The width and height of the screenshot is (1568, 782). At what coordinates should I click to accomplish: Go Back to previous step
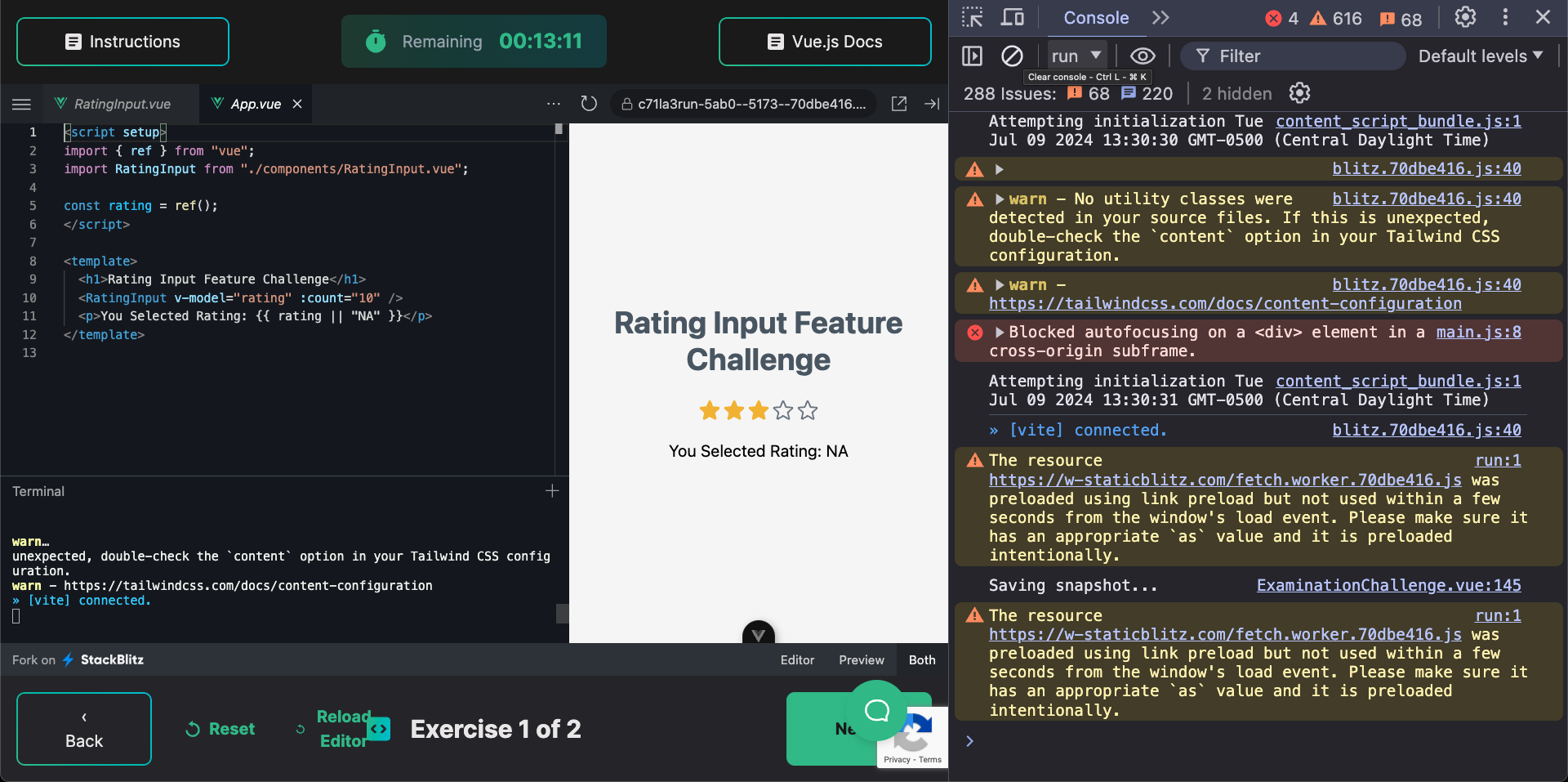coord(84,729)
